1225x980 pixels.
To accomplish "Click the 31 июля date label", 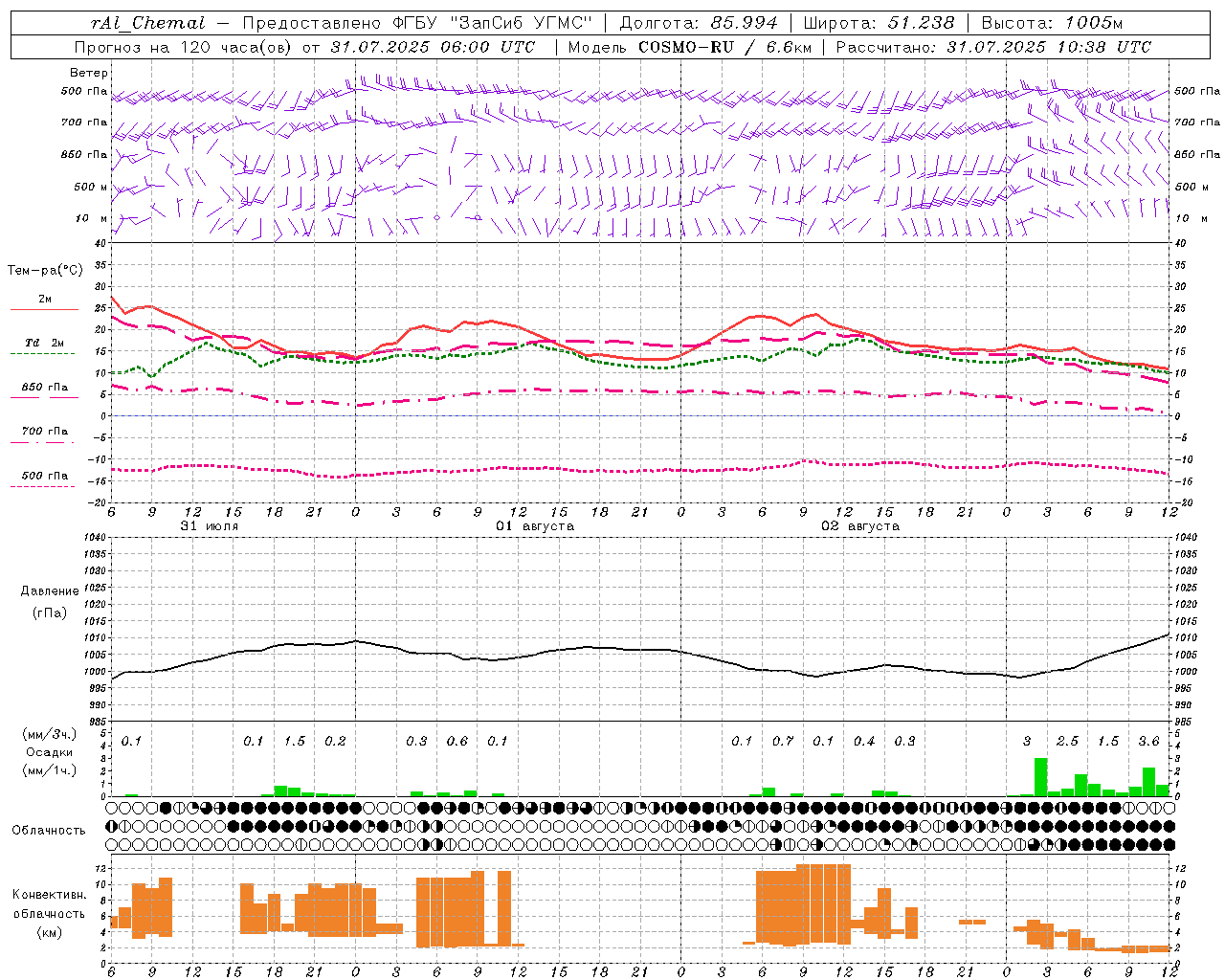I will pyautogui.click(x=210, y=526).
